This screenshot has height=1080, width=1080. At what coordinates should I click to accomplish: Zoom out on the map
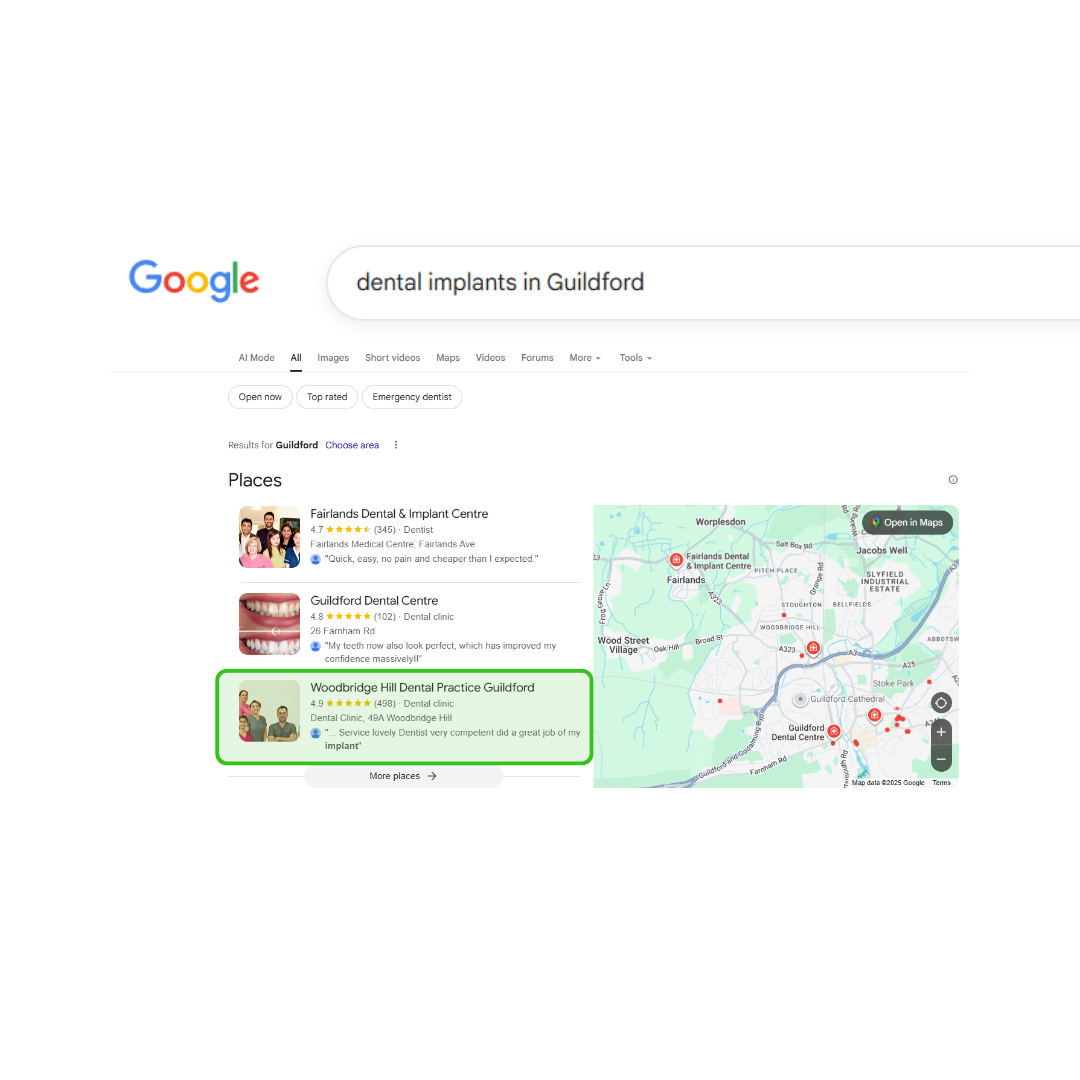coord(941,759)
